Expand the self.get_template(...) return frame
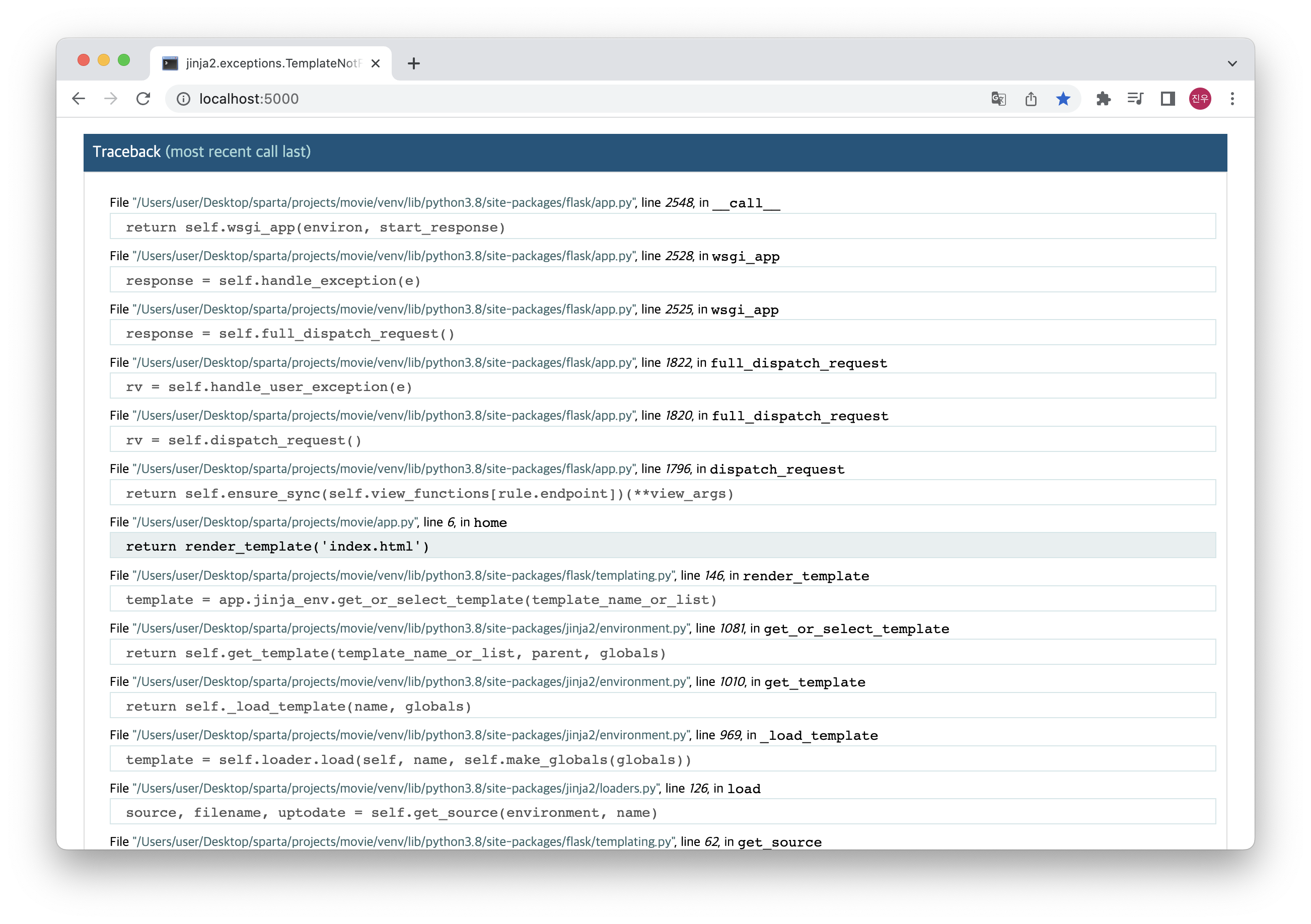Image resolution: width=1311 pixels, height=924 pixels. coord(663,652)
